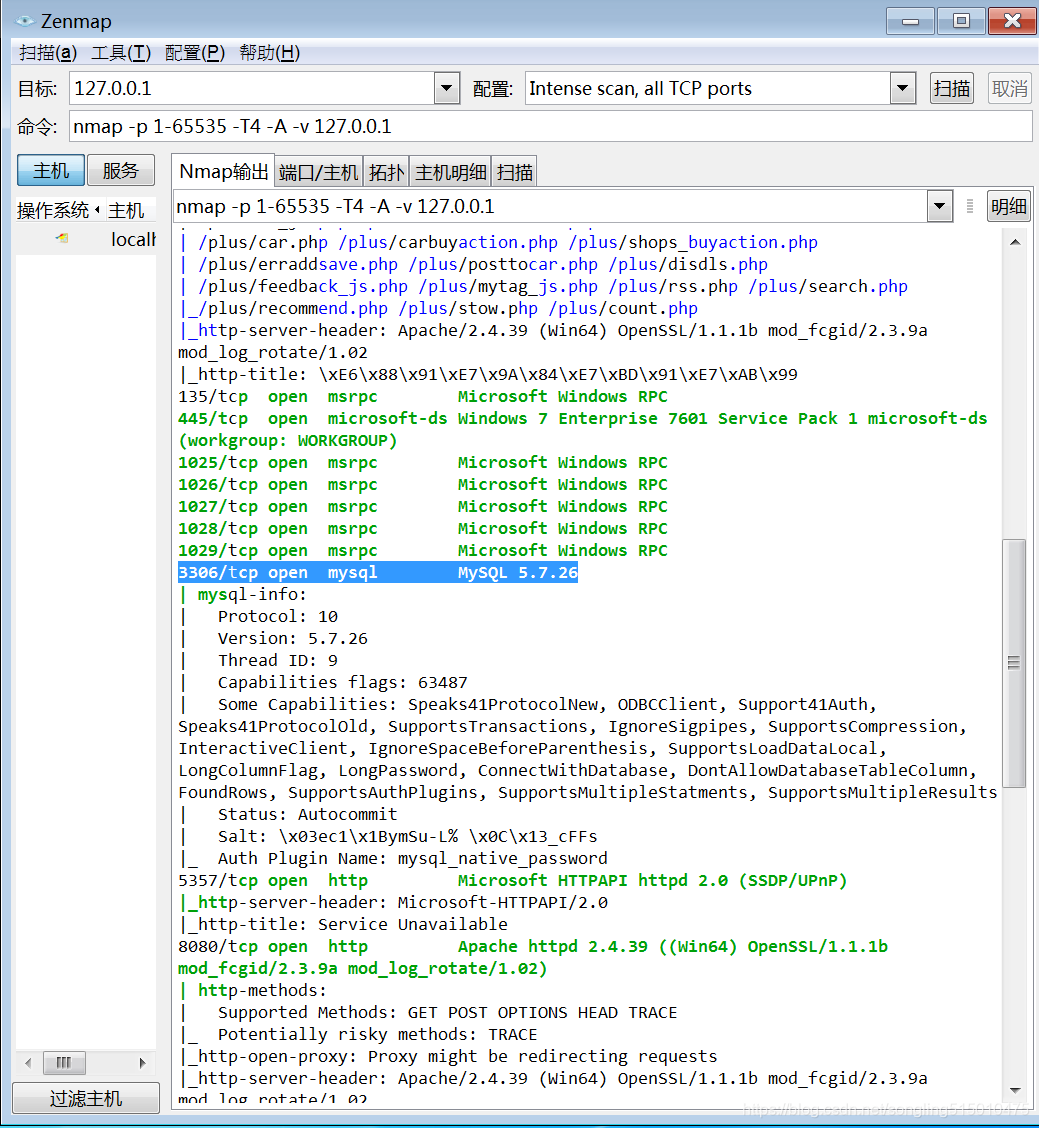This screenshot has width=1039, height=1128.
Task: Click the host list horizontal scrollbar thumb
Action: pyautogui.click(x=64, y=1063)
